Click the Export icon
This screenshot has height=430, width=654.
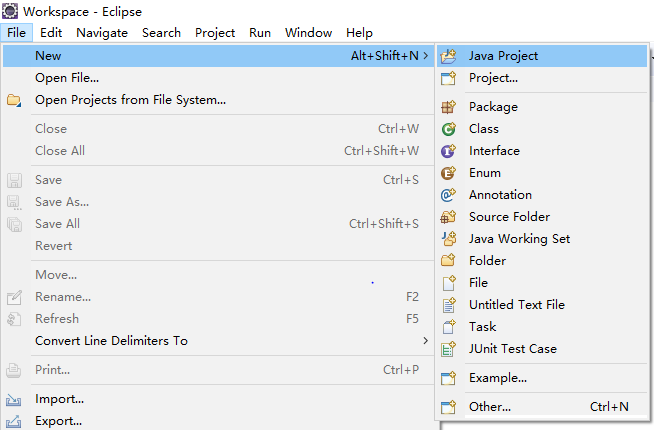pos(14,421)
